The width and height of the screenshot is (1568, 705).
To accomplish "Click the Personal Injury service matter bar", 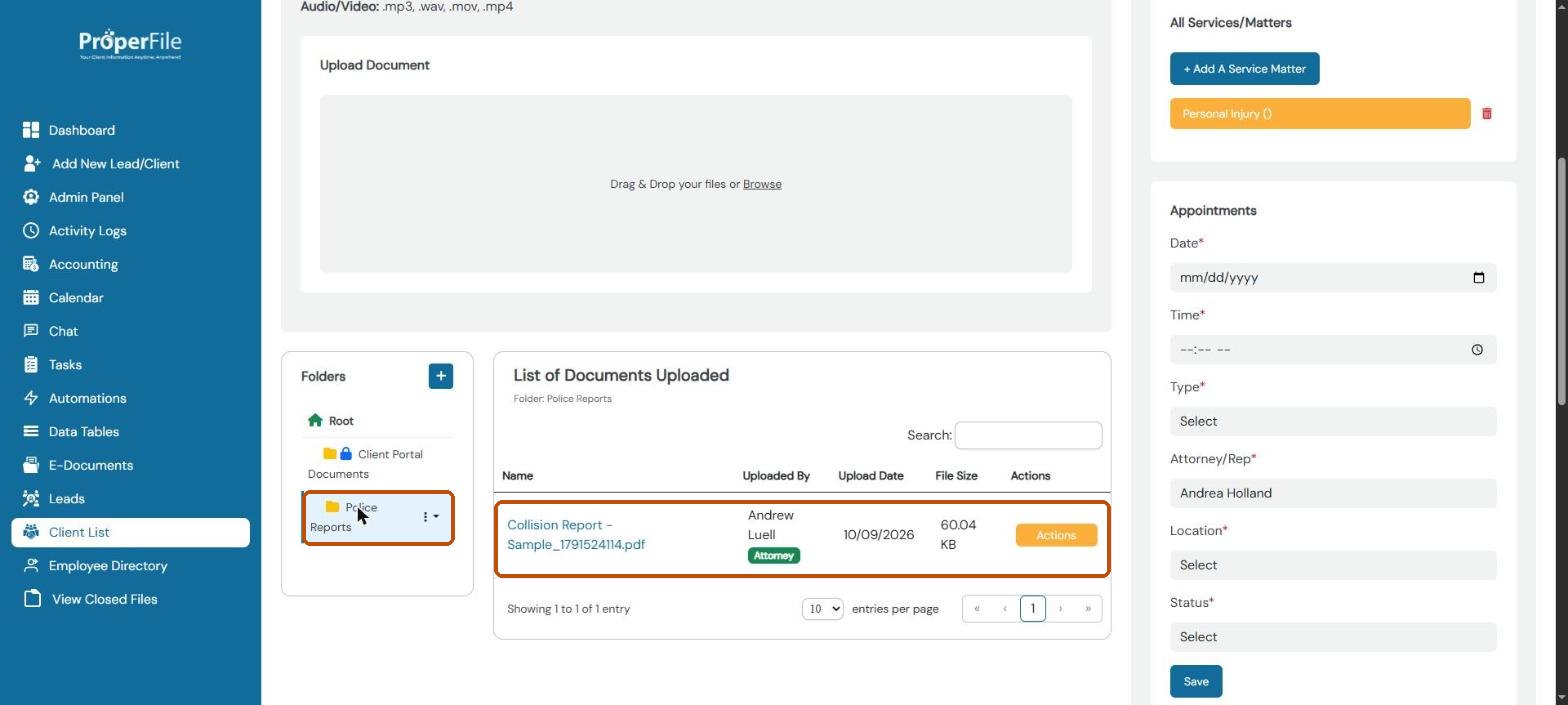I will click(x=1320, y=114).
